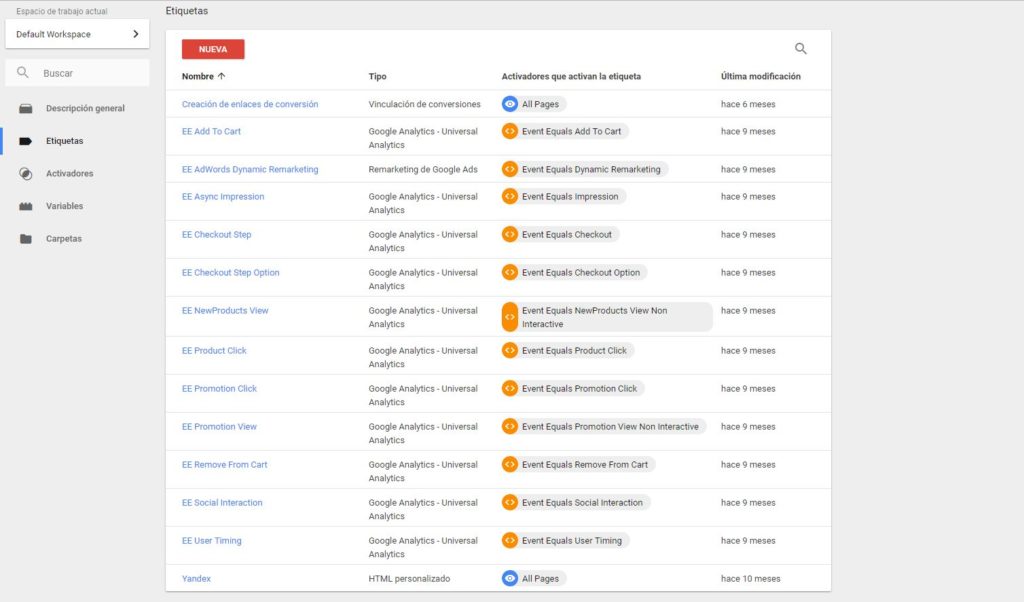Click the Activadores trigger icon in sidebar
This screenshot has height=602, width=1024.
[x=25, y=174]
